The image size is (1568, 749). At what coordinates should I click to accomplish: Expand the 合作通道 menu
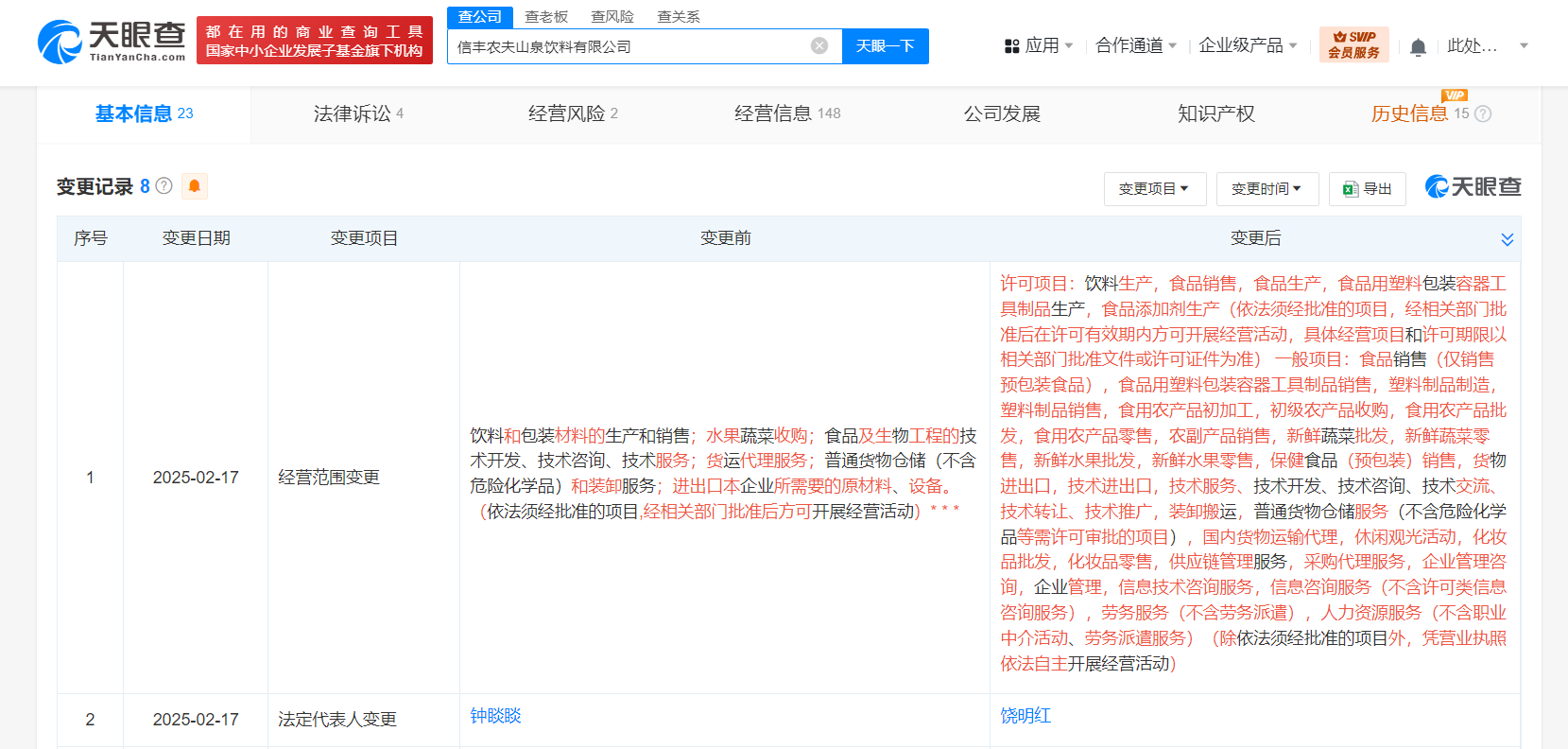[1136, 45]
